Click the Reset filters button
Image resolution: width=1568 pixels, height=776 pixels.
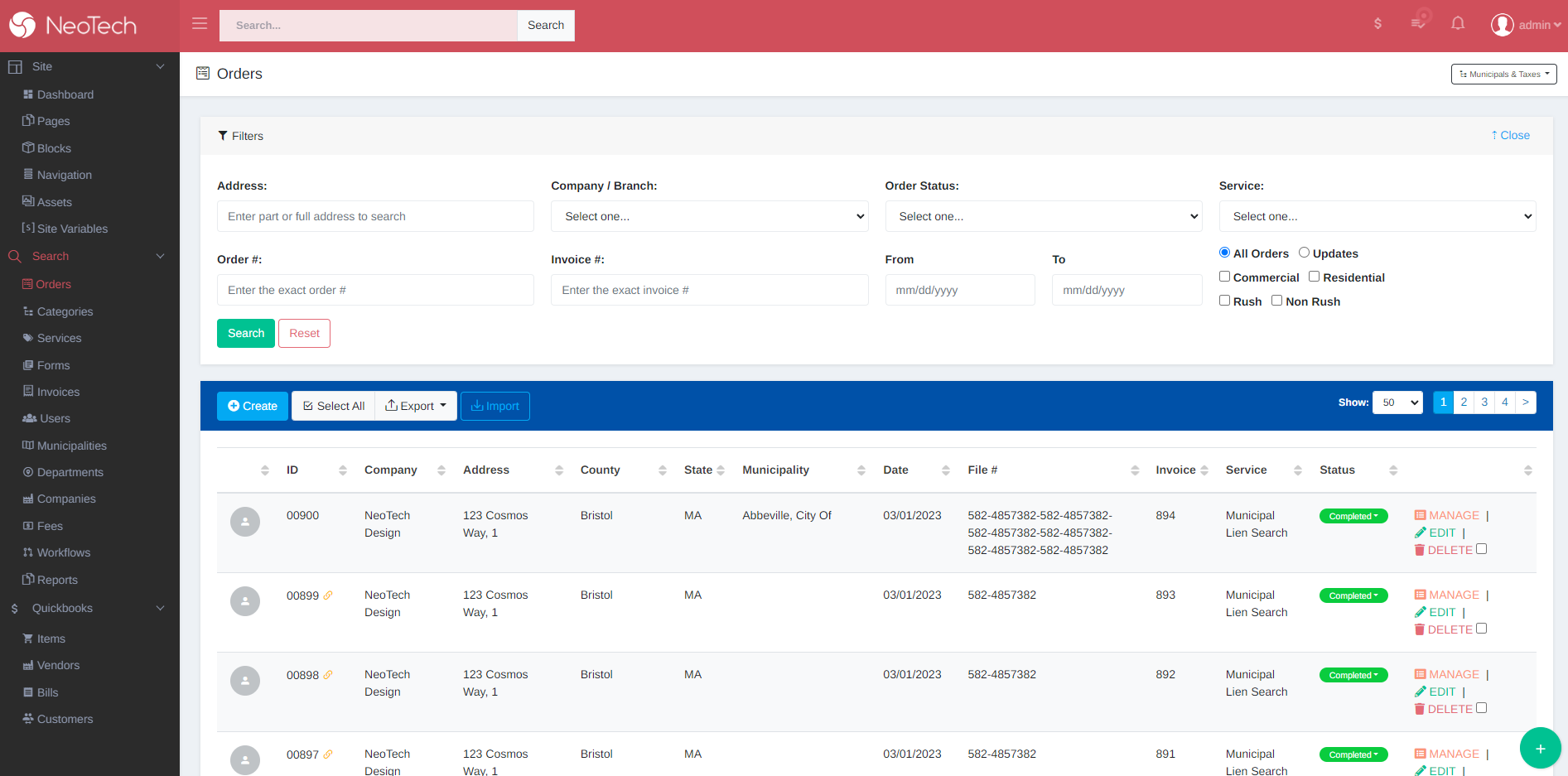coord(304,333)
